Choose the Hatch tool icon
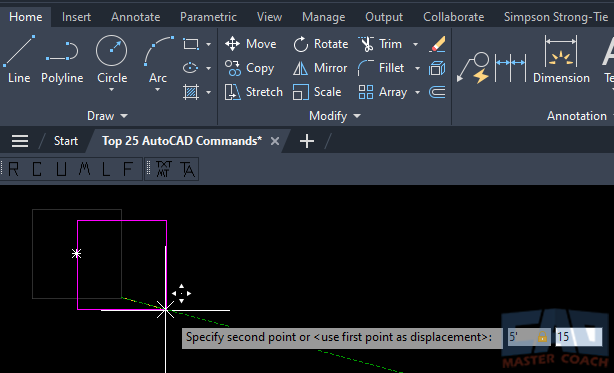The width and height of the screenshot is (614, 373). [x=191, y=92]
